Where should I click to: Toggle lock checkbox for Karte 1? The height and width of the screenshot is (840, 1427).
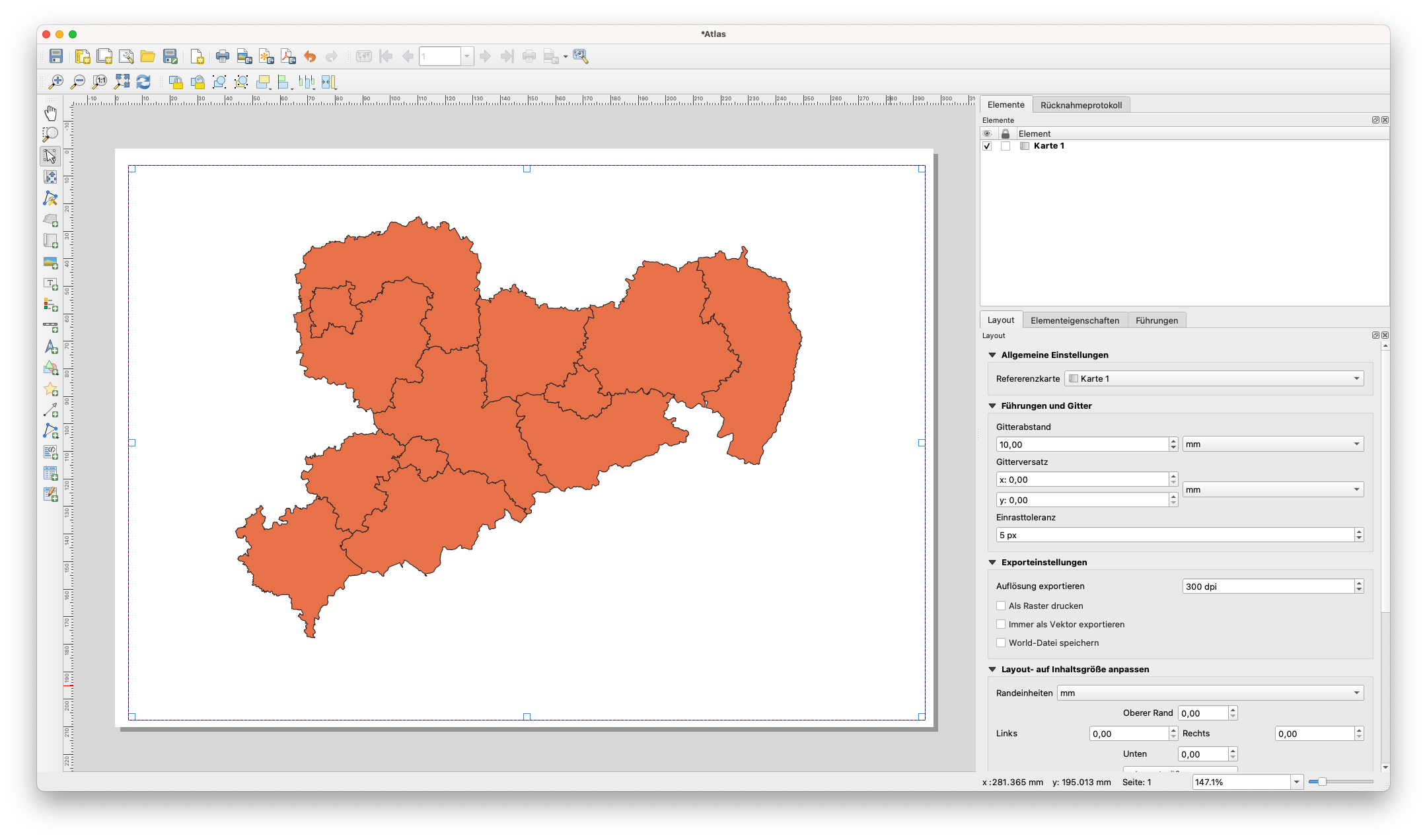point(1006,146)
